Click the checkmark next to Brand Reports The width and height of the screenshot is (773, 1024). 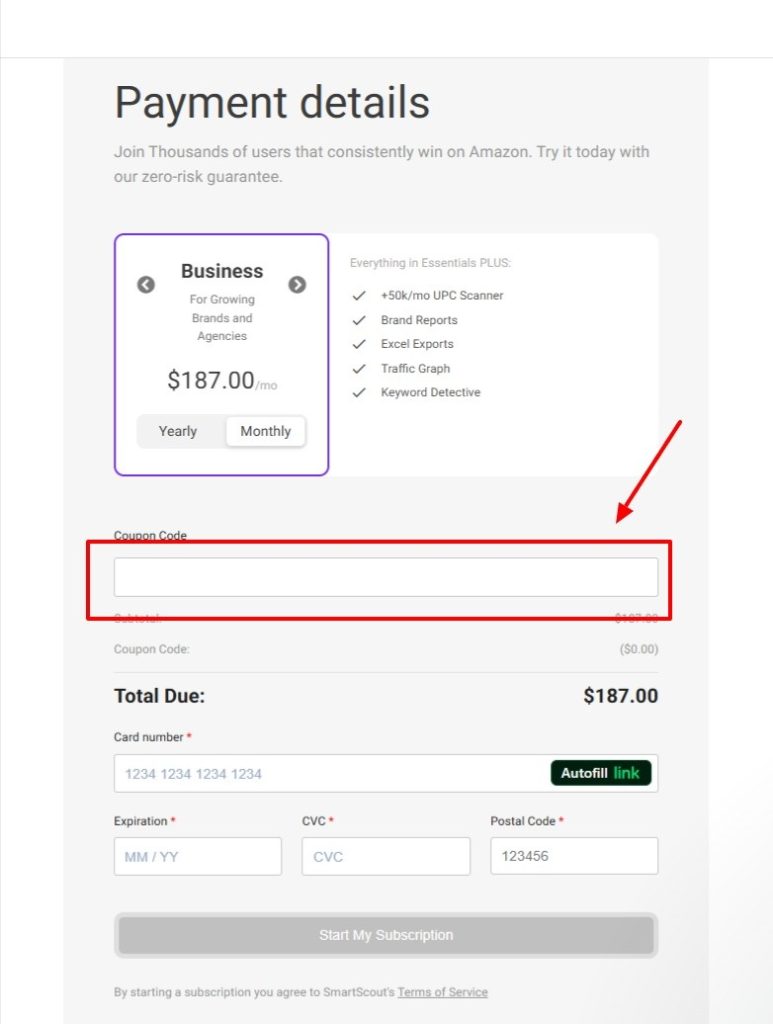coord(360,320)
